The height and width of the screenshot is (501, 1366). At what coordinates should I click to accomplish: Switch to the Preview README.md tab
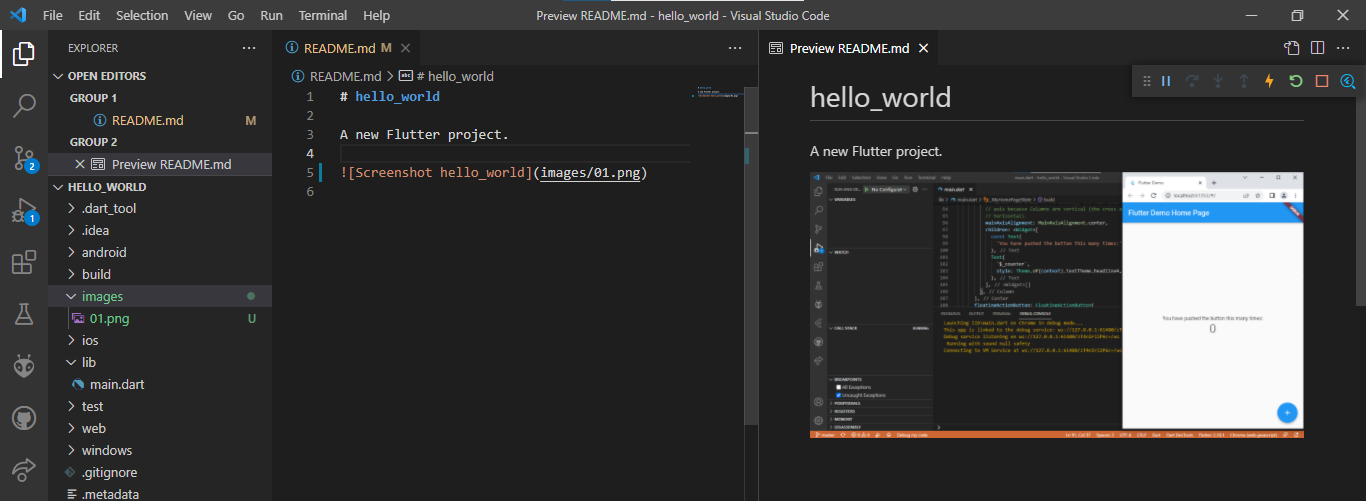click(848, 48)
